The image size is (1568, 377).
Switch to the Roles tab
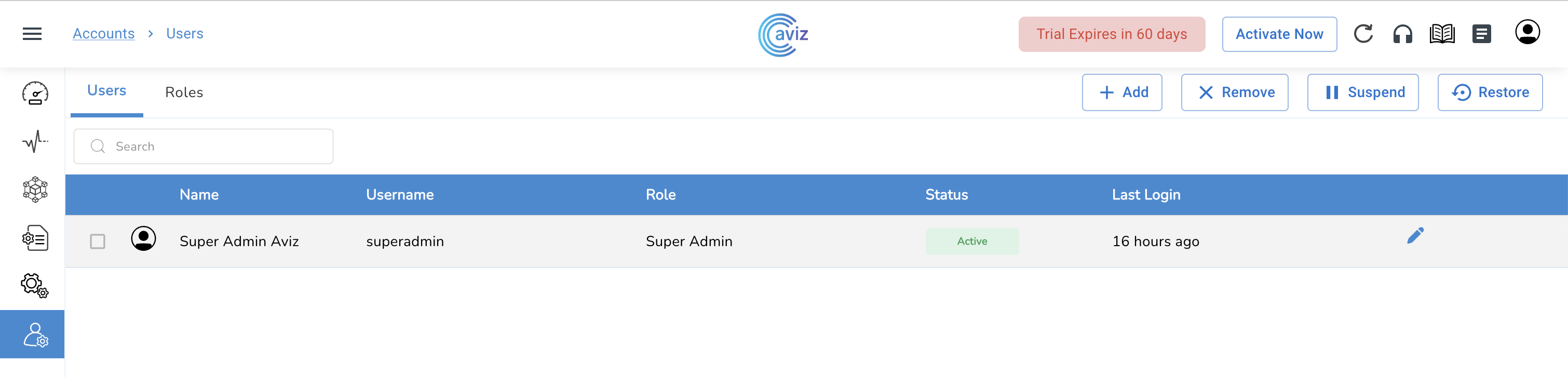pyautogui.click(x=184, y=92)
